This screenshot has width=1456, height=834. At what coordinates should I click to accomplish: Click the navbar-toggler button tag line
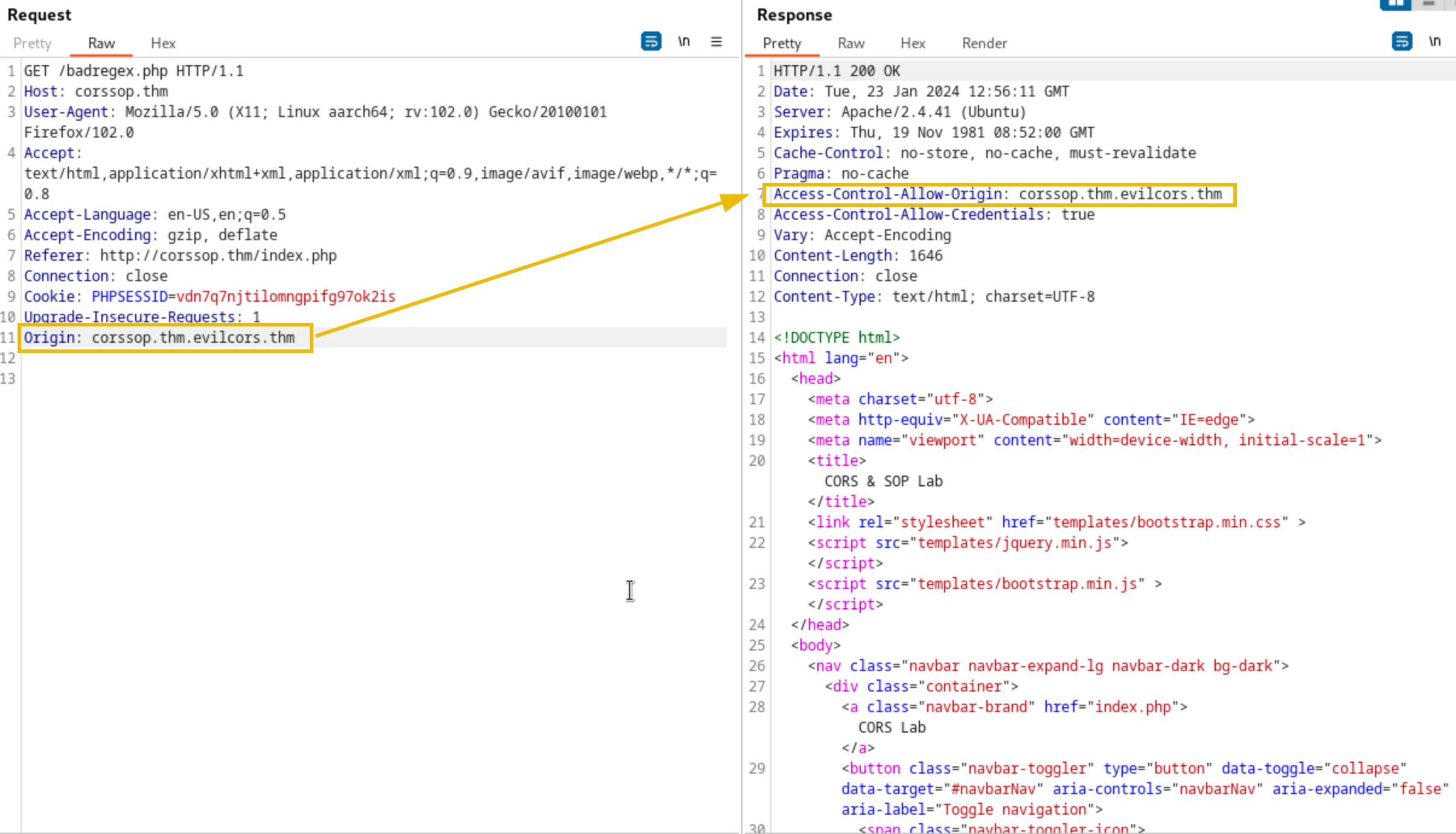pyautogui.click(x=1125, y=769)
